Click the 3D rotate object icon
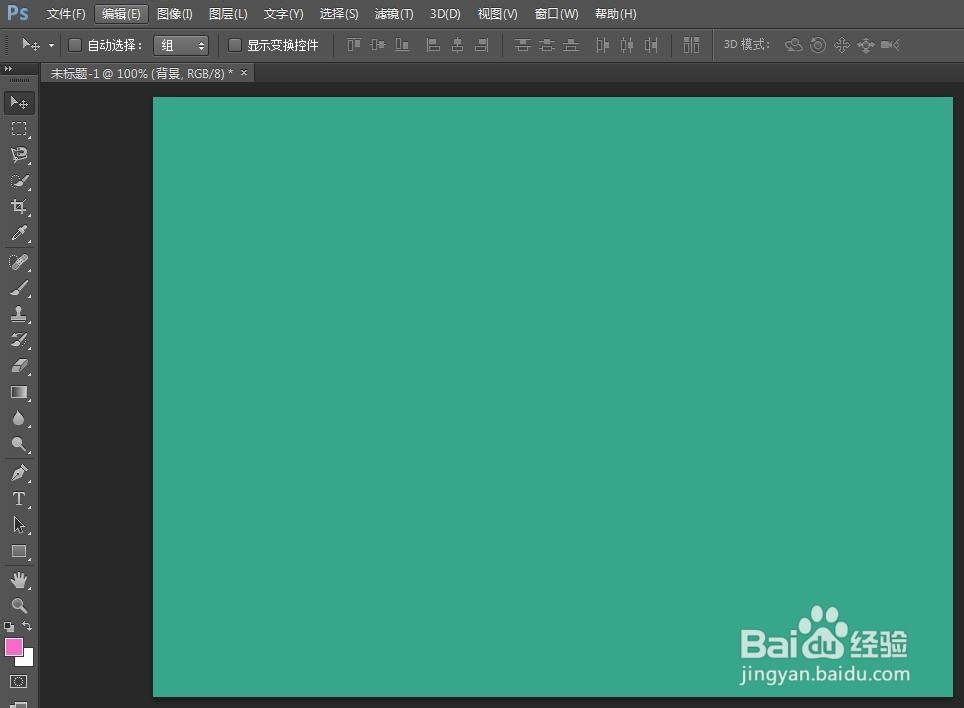Image resolution: width=964 pixels, height=708 pixels. pos(794,45)
